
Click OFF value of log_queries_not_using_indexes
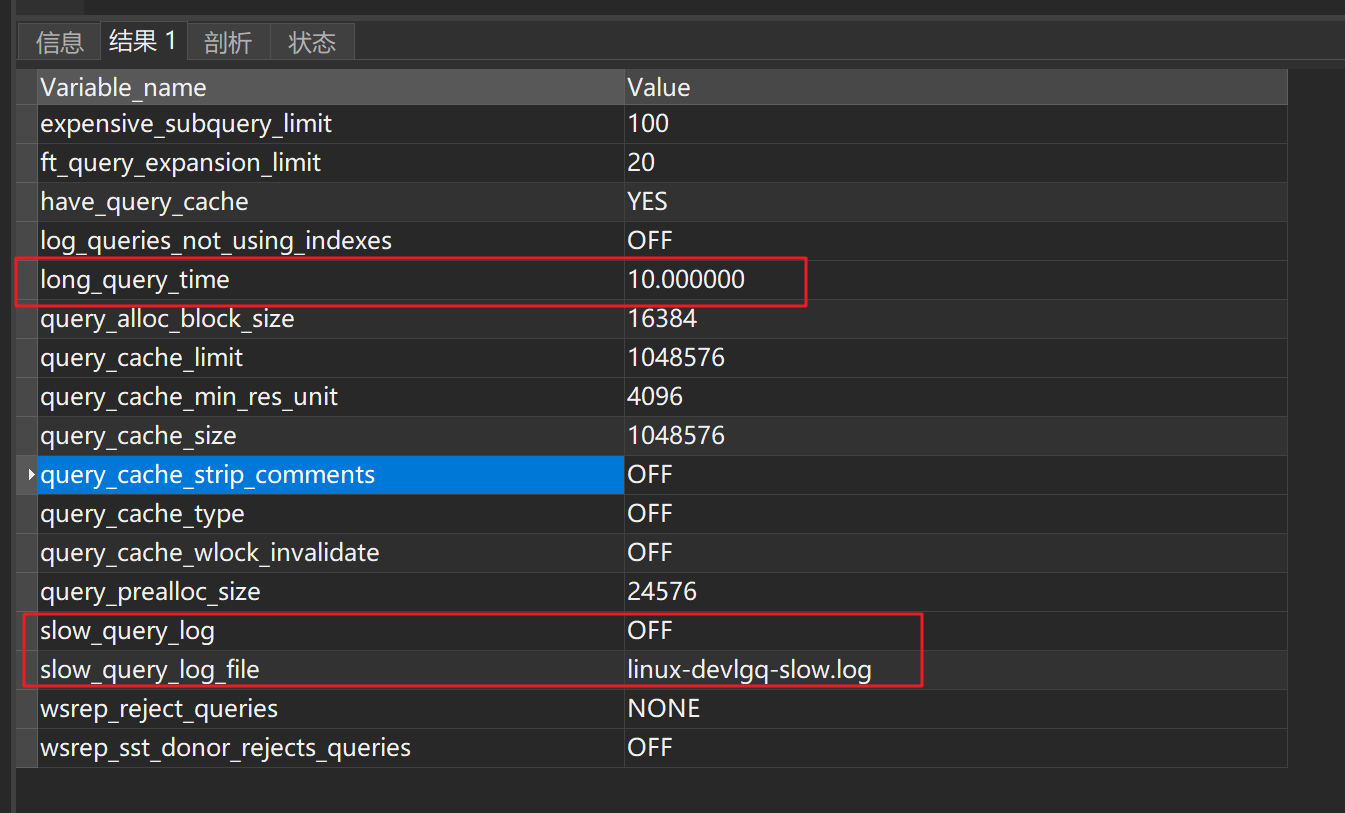(x=956, y=241)
